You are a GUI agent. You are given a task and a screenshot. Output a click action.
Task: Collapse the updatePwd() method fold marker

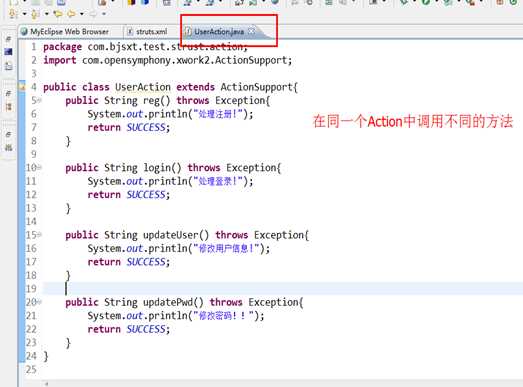(x=40, y=302)
